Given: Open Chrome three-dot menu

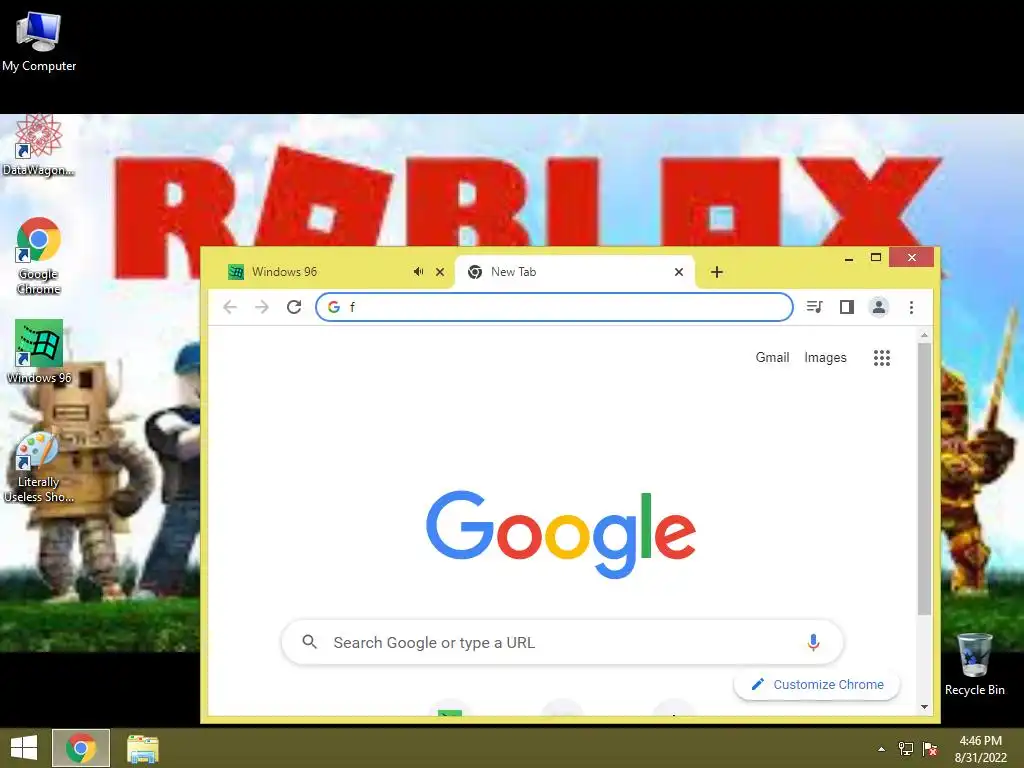Looking at the screenshot, I should [x=911, y=307].
